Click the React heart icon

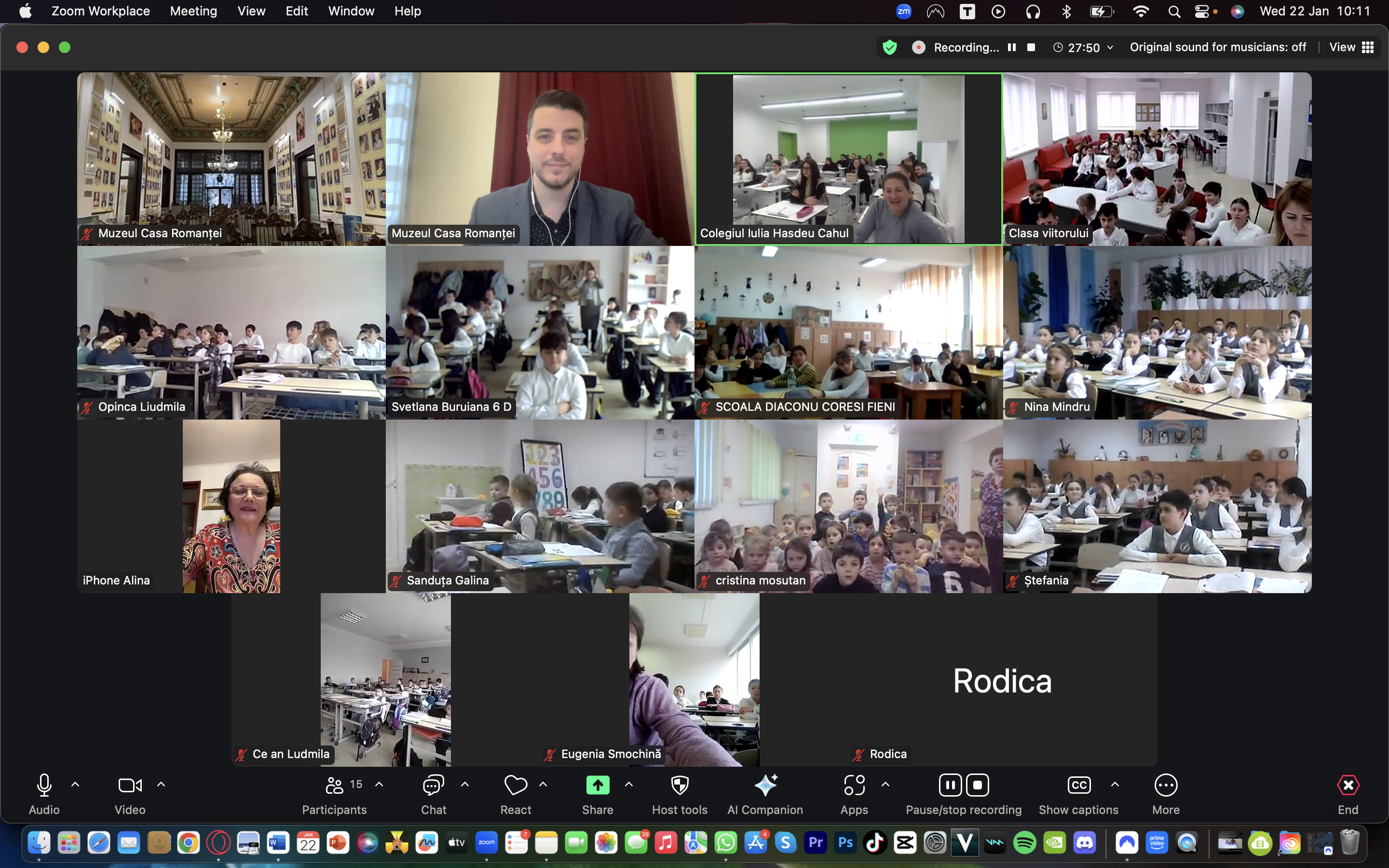516,786
